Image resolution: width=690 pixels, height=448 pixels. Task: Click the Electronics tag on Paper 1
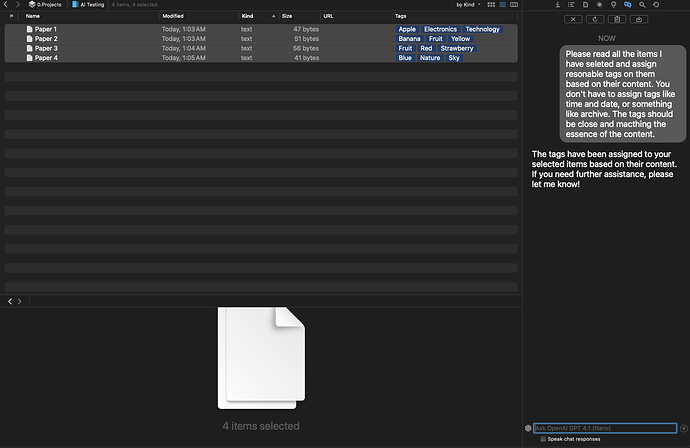440,29
